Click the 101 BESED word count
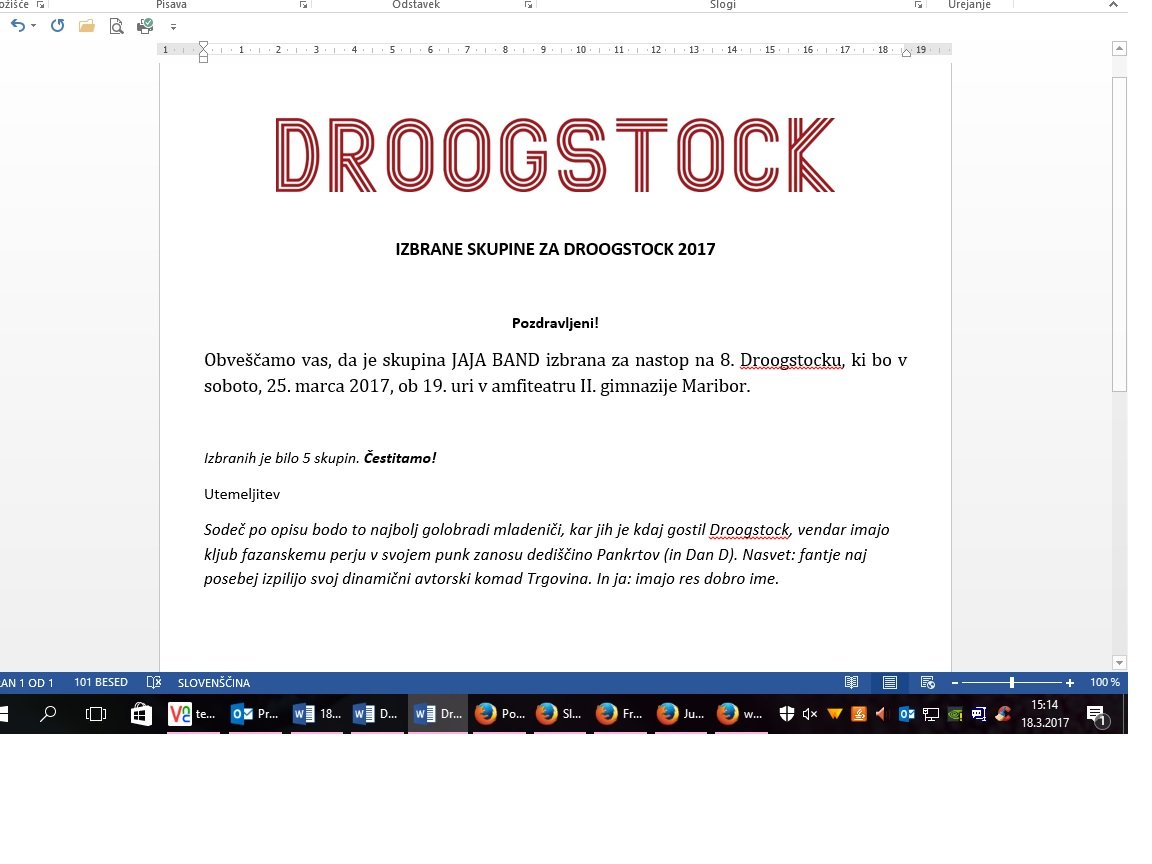The image size is (1152, 864). (x=101, y=683)
